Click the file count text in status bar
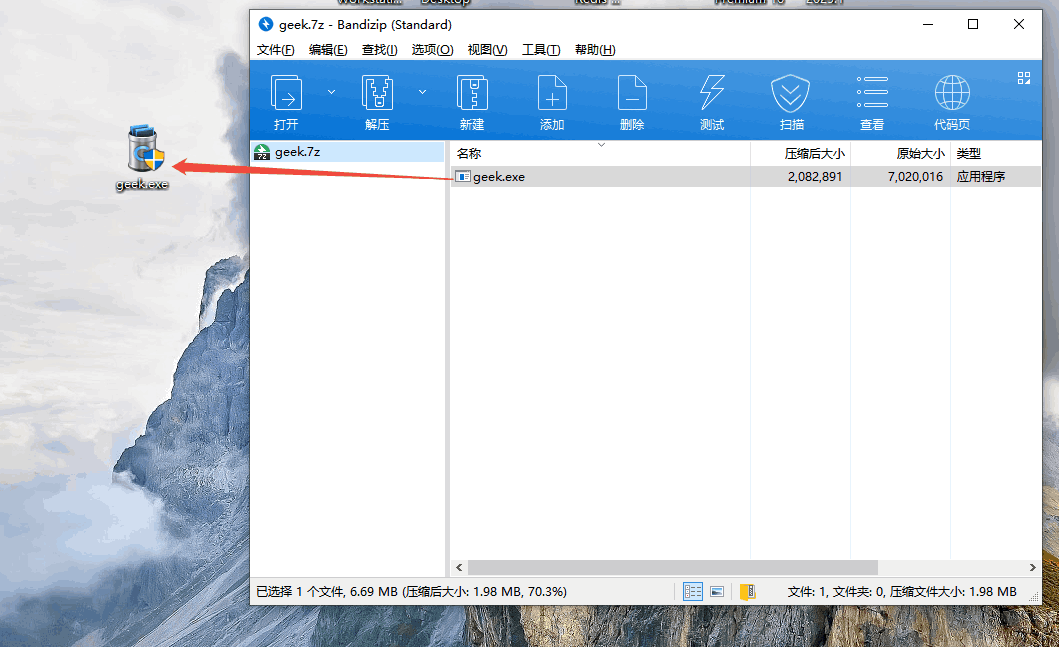 point(902,592)
